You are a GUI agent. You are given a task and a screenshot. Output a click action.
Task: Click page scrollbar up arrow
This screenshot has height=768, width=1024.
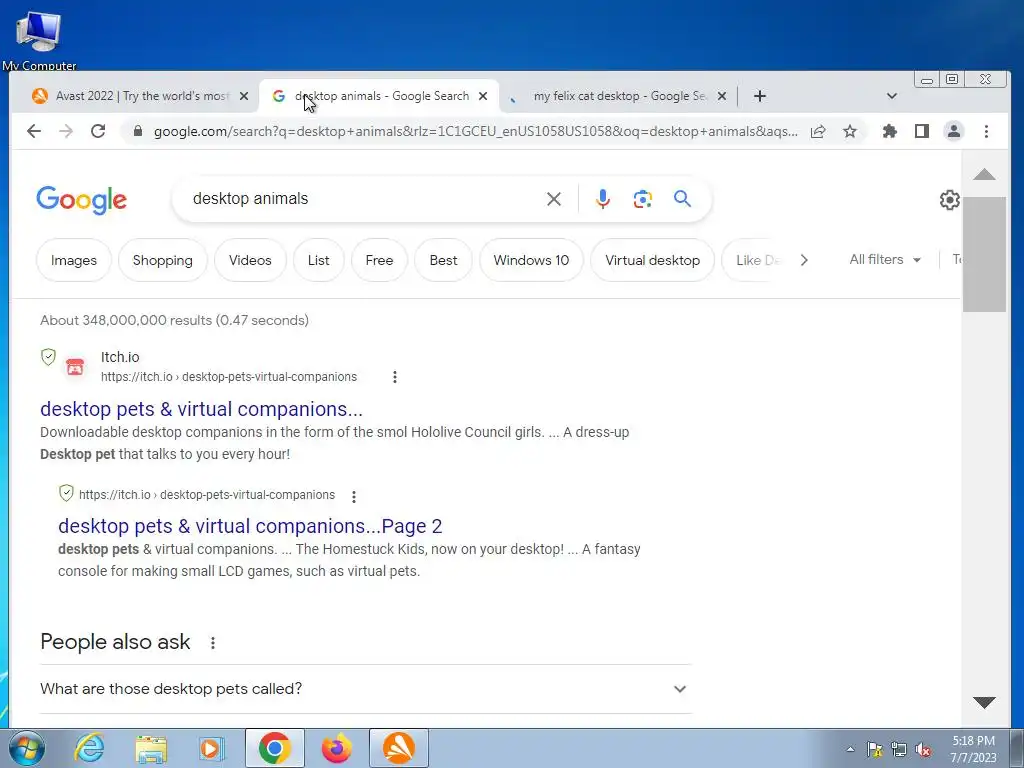[x=984, y=174]
